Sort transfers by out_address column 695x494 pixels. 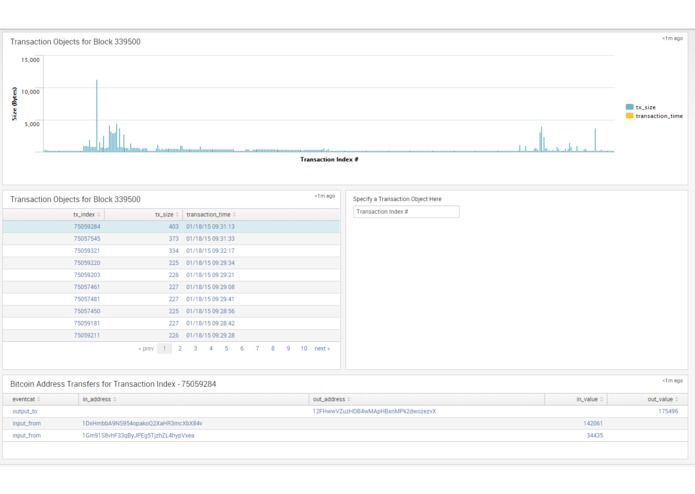coord(332,399)
